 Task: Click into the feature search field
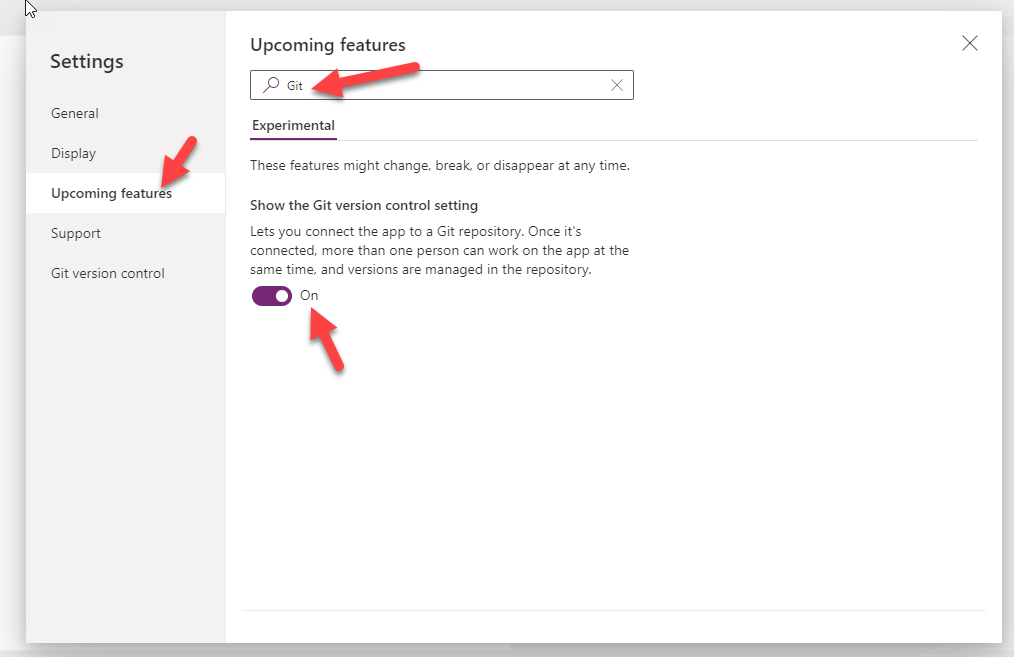coord(442,85)
